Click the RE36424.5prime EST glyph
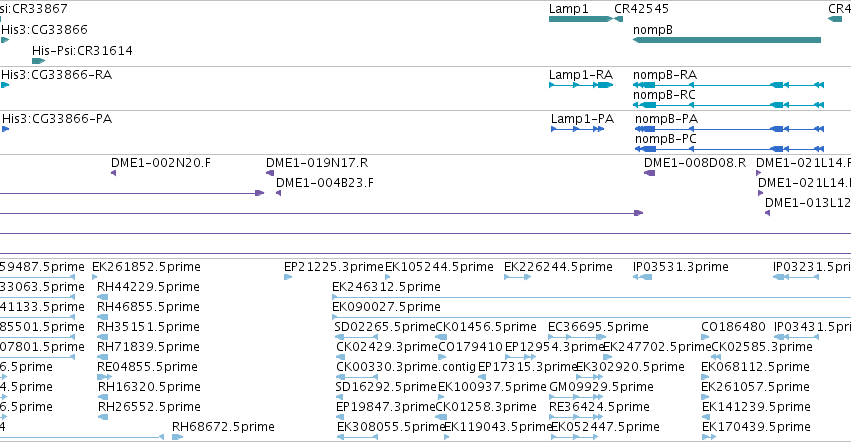Image resolution: width=851 pixels, height=442 pixels. coord(576,417)
